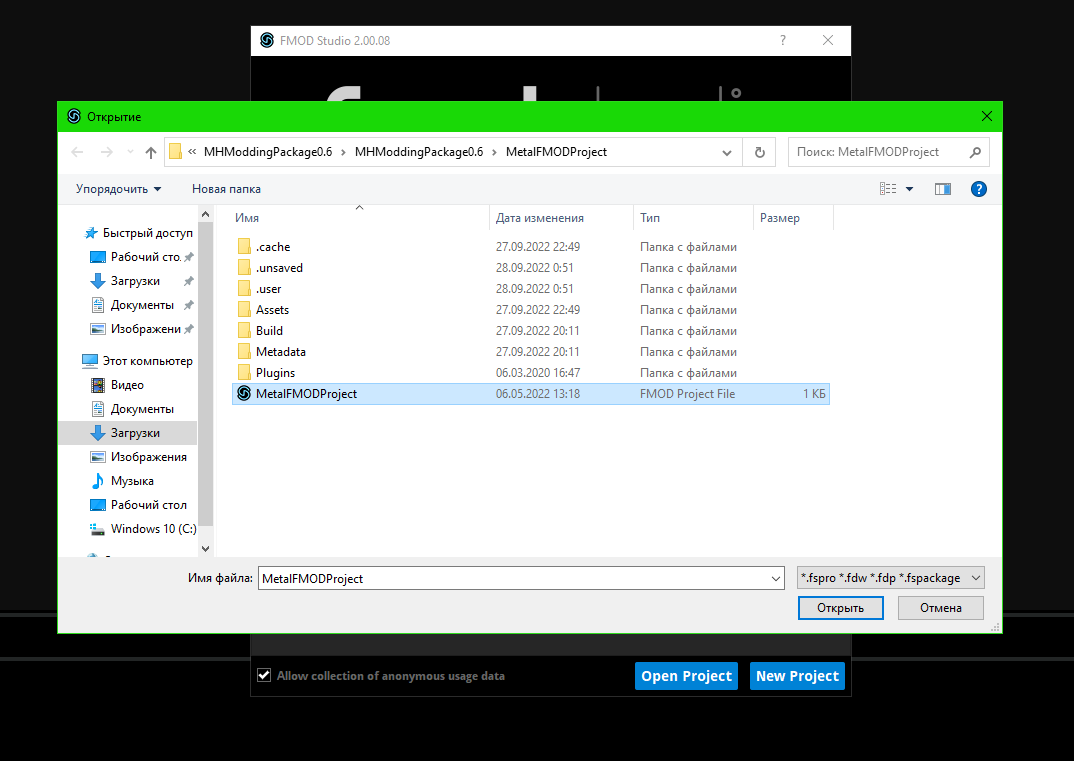The height and width of the screenshot is (761, 1074).
Task: Click 1 КБ size cell
Action: click(814, 394)
